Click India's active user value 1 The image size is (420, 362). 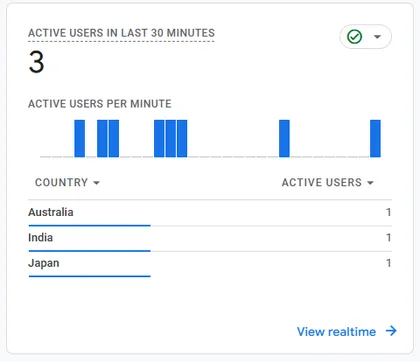tap(388, 237)
